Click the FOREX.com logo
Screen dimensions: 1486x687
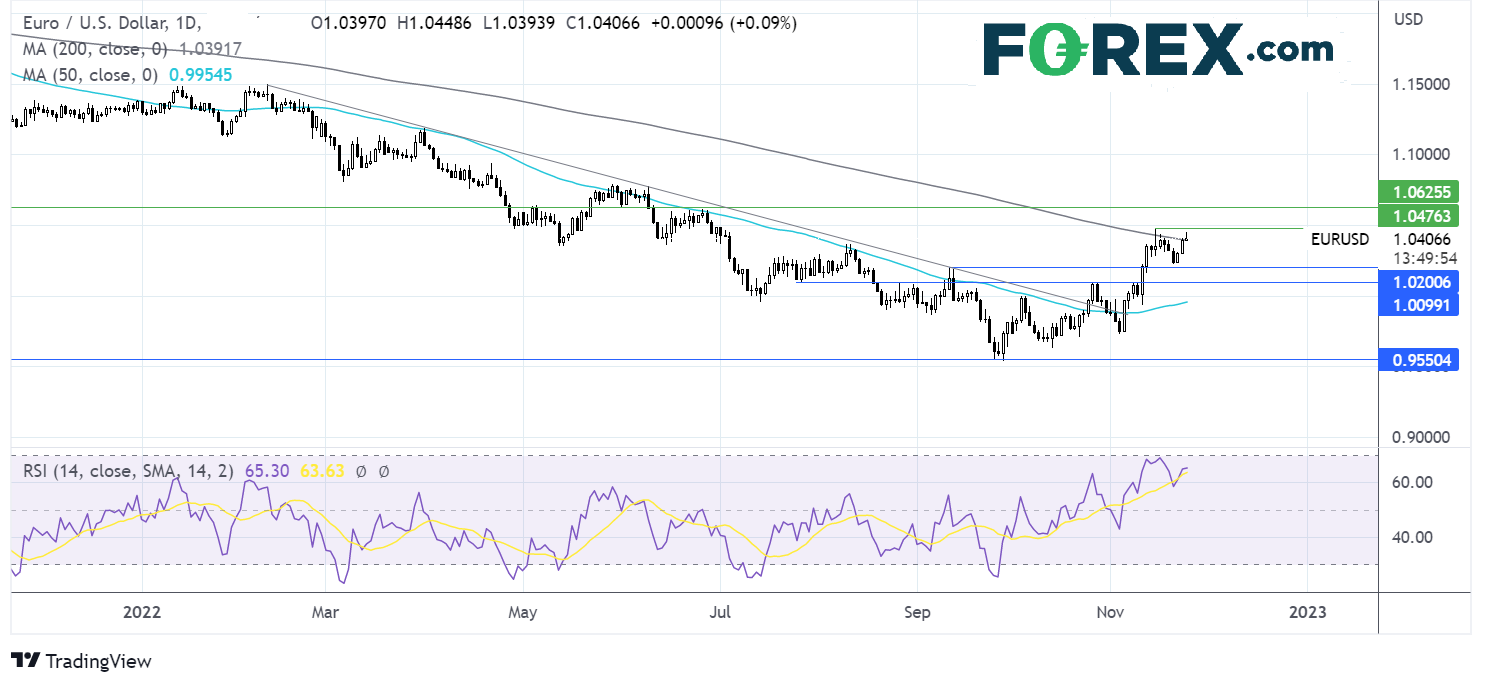pyautogui.click(x=1158, y=50)
